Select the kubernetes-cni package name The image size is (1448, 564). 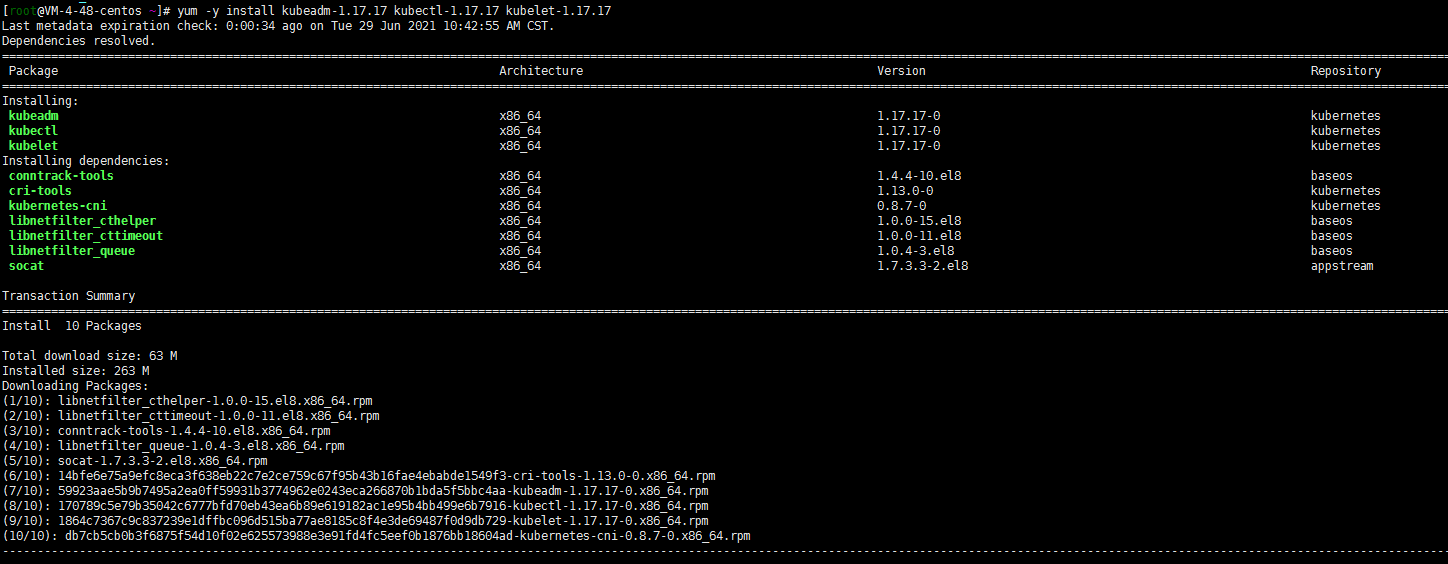(58, 206)
